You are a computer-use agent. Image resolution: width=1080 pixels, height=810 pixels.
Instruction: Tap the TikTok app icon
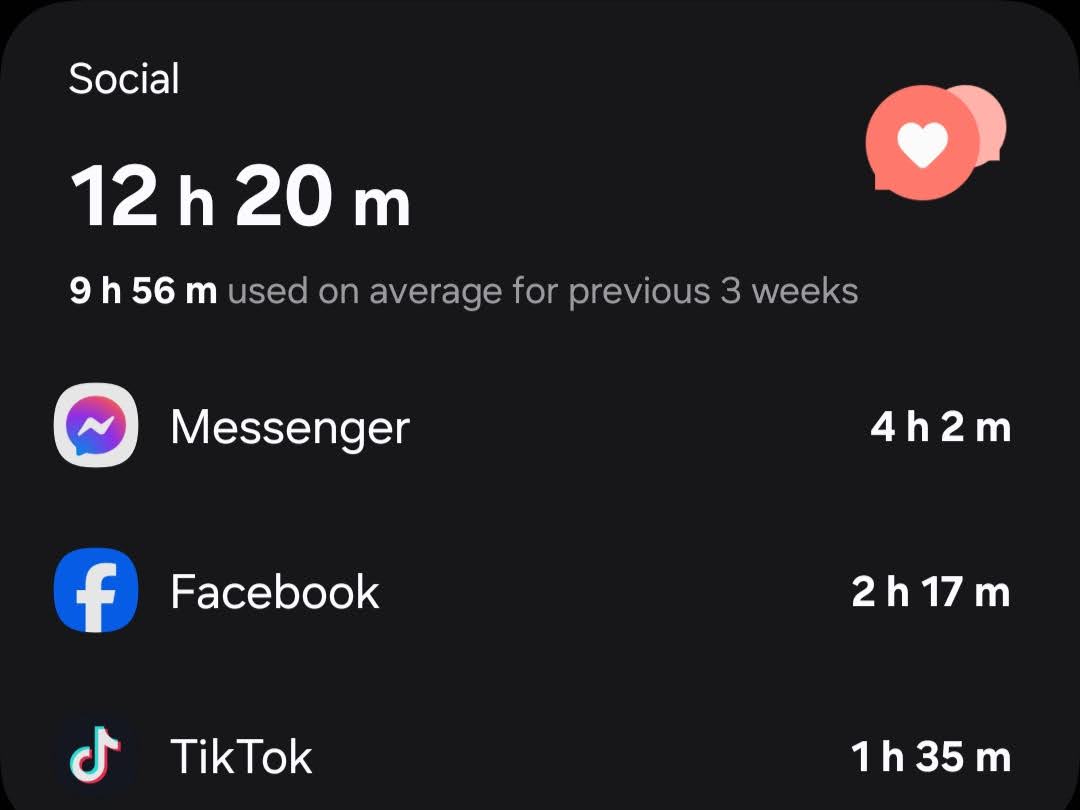[96, 756]
